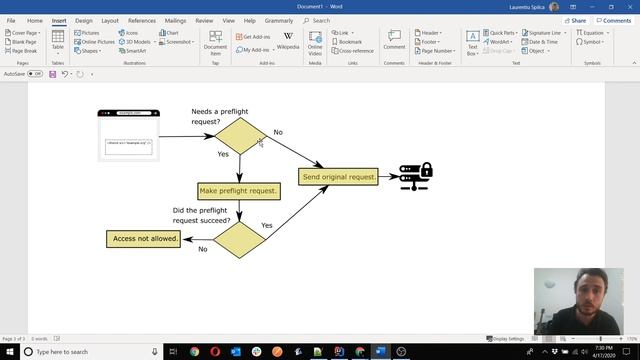The width and height of the screenshot is (640, 360).
Task: Click the ribbon Search box
Action: click(x=317, y=20)
